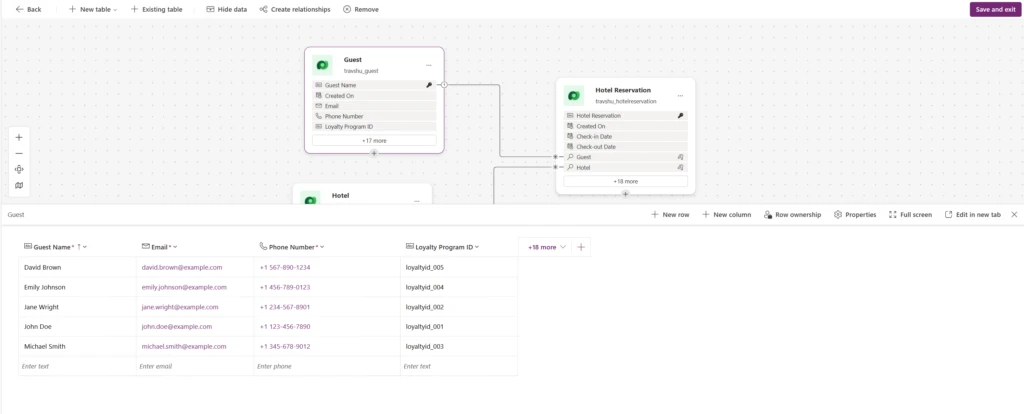Image resolution: width=1024 pixels, height=414 pixels.
Task: Open the +18 more columns dropdown
Action: [546, 246]
